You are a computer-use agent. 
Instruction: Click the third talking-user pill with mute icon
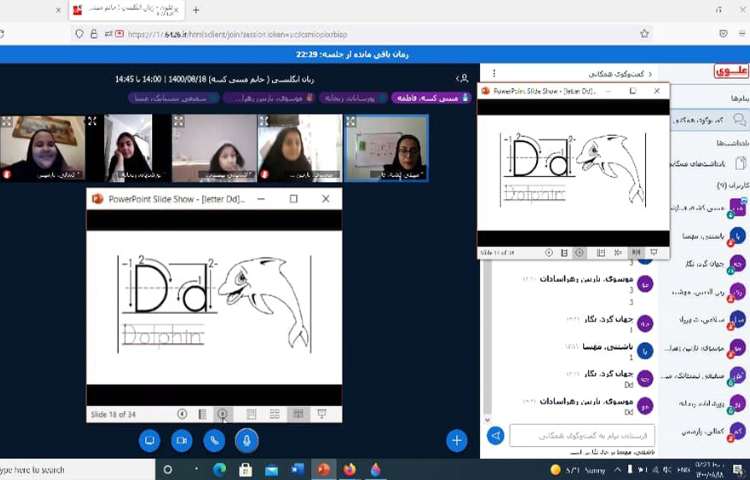pyautogui.click(x=269, y=98)
